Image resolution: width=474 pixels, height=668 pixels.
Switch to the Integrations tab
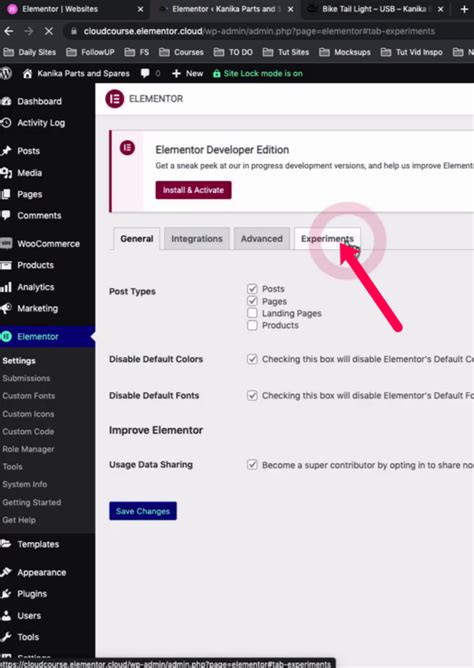(x=197, y=239)
